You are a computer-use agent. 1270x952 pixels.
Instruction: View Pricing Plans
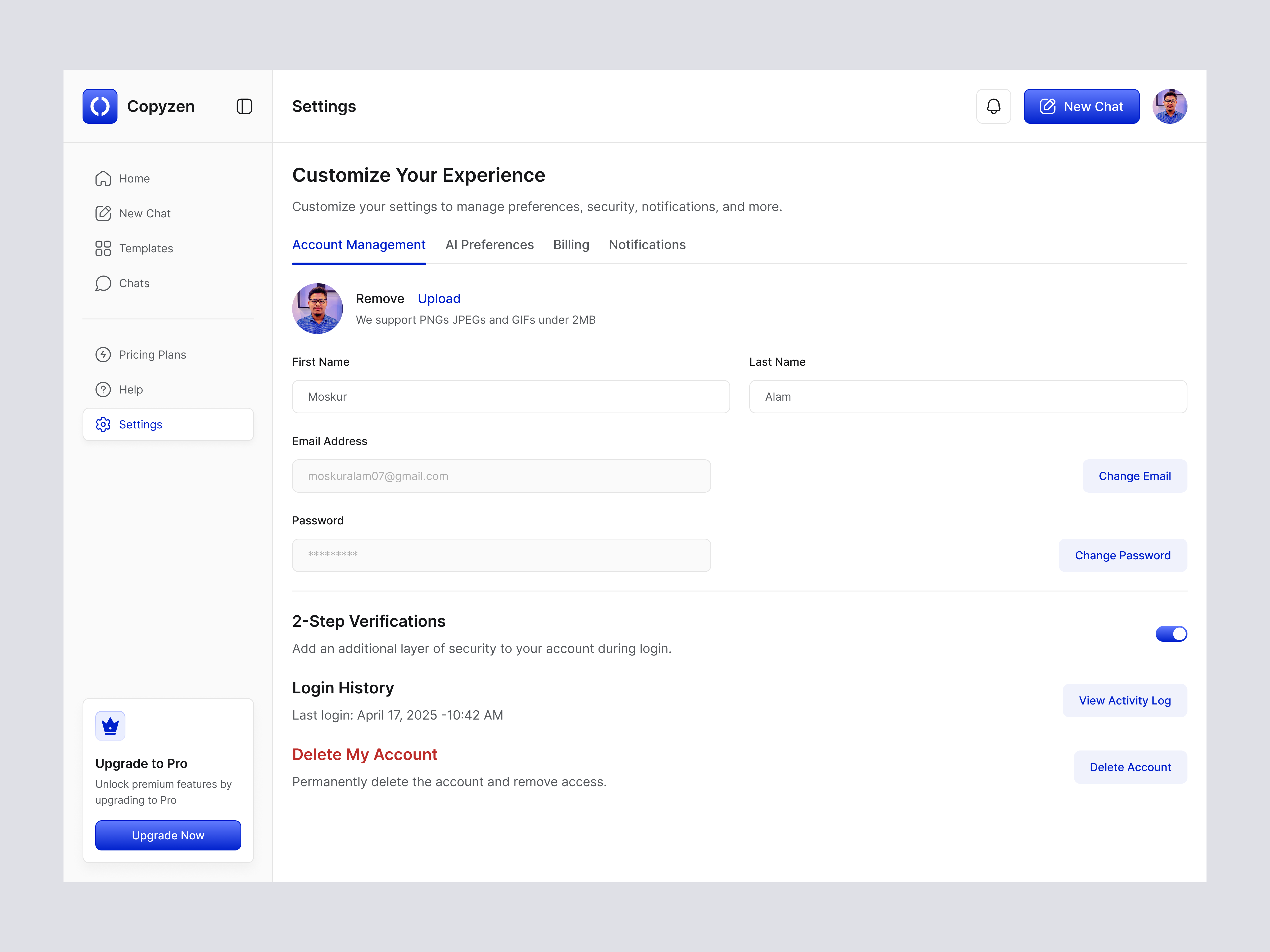[x=152, y=354]
